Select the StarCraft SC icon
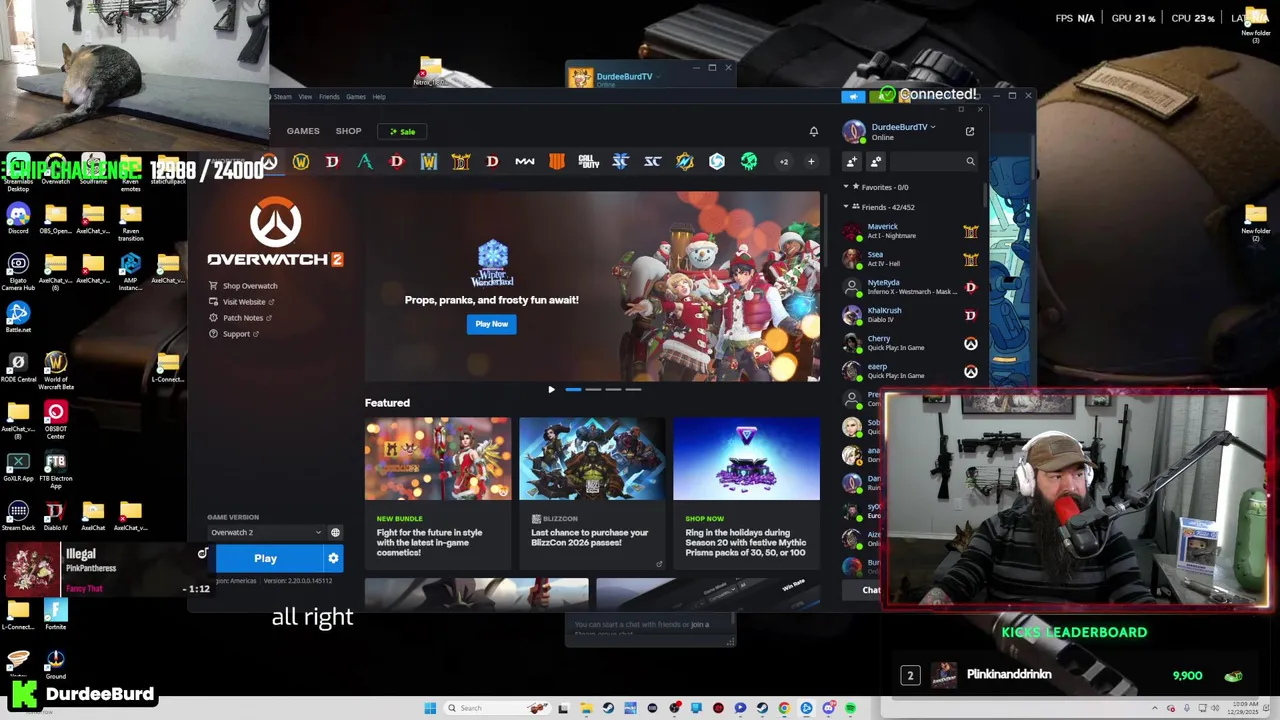This screenshot has height=720, width=1280. coord(652,162)
